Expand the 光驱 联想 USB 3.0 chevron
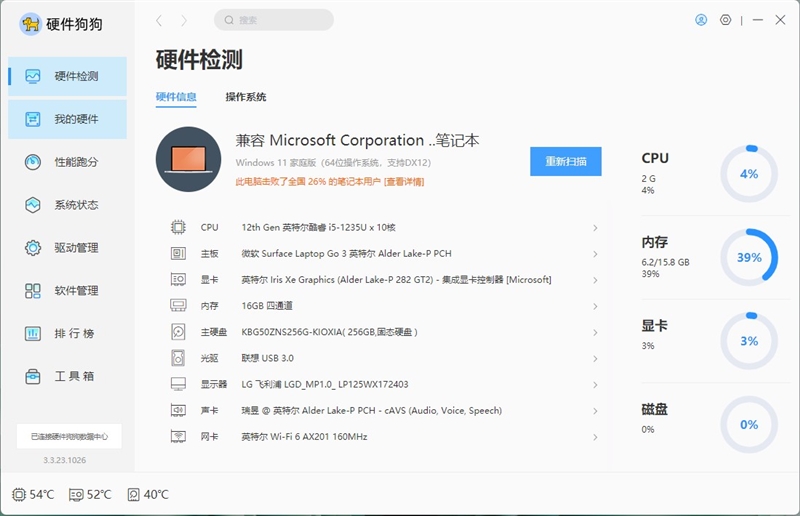This screenshot has width=800, height=516. [x=595, y=358]
